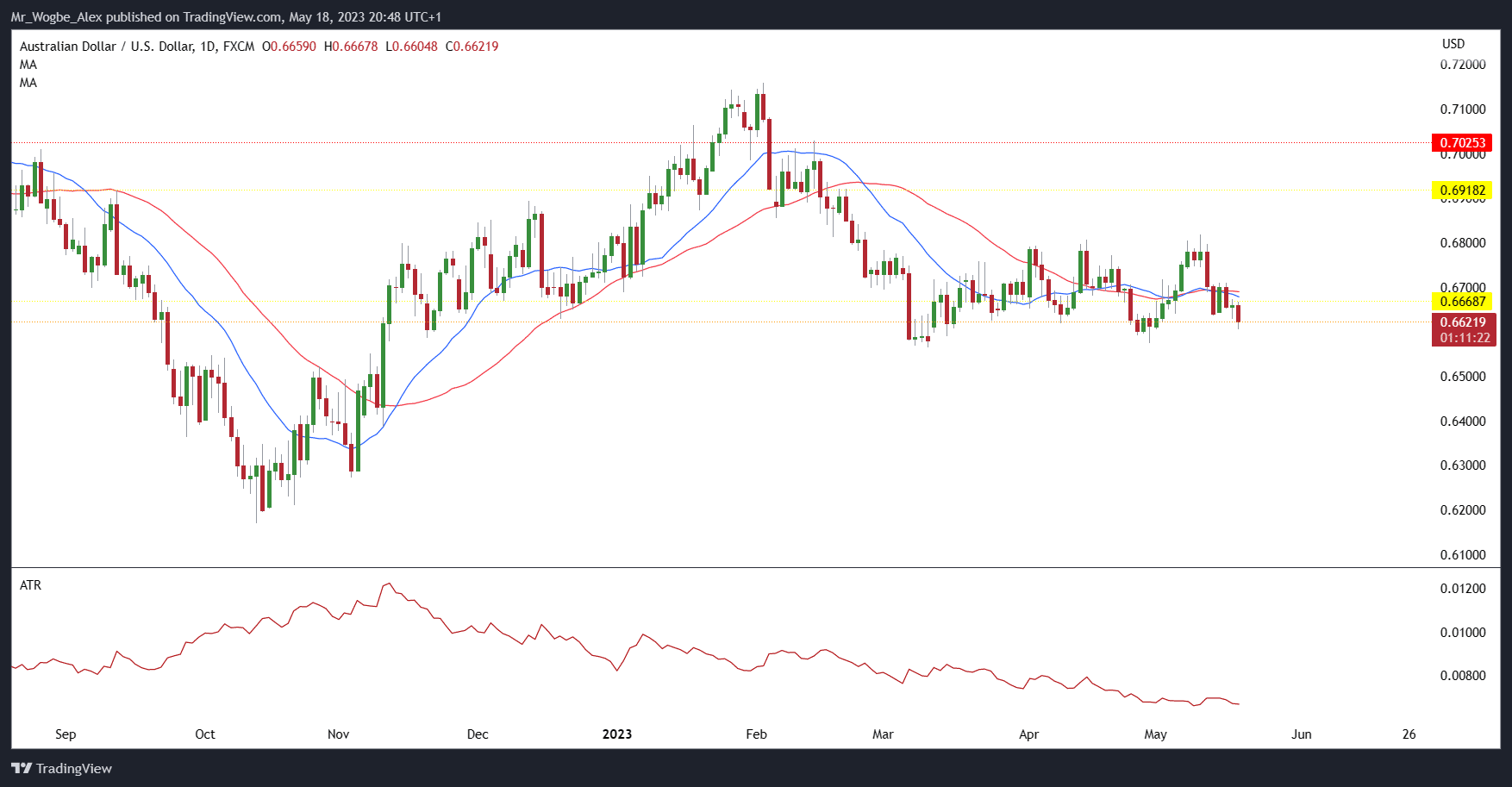Click the open value O0.66590
1512x787 pixels.
tap(289, 47)
